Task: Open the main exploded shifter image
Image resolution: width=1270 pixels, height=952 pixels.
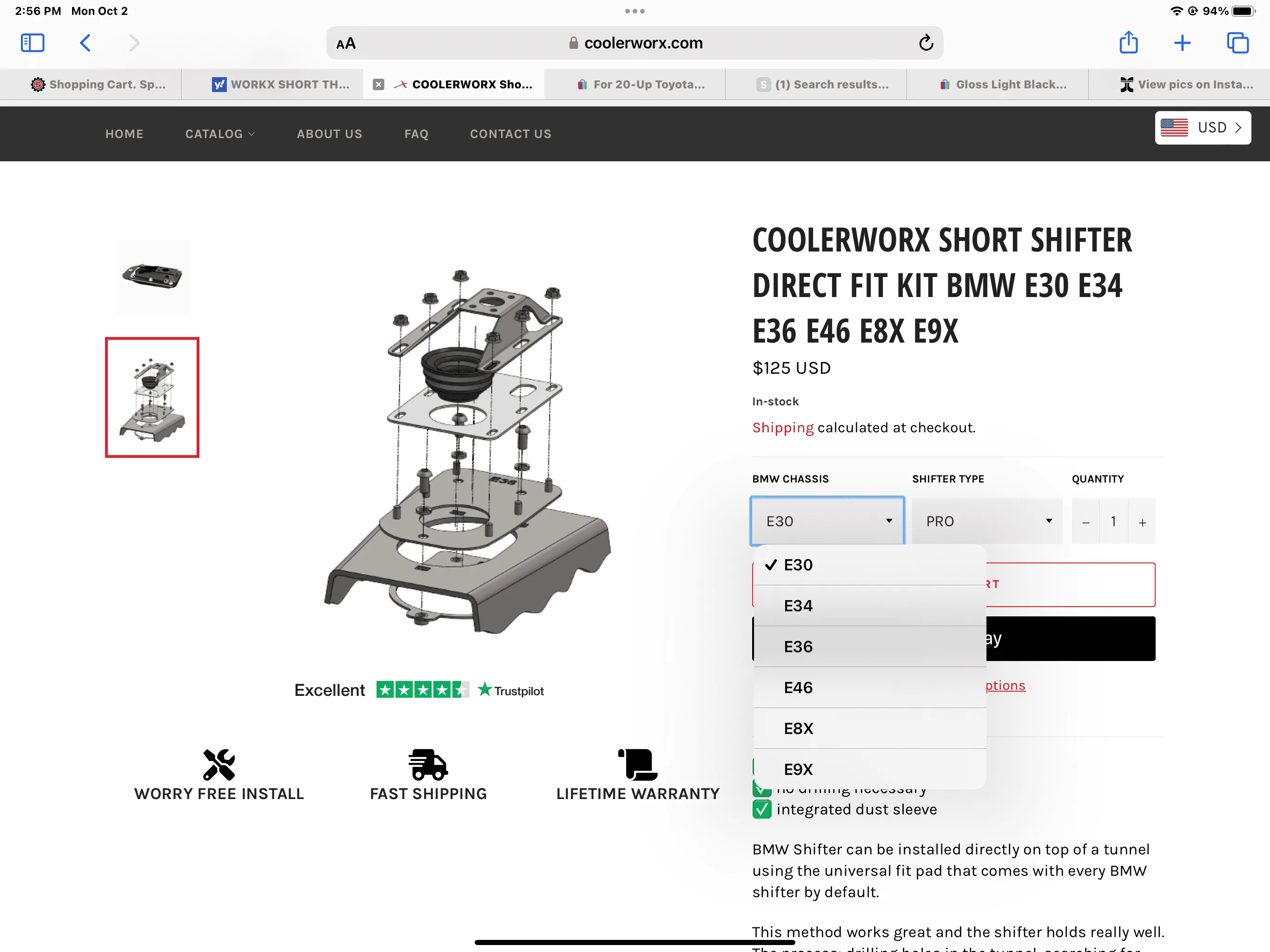Action: pyautogui.click(x=468, y=451)
